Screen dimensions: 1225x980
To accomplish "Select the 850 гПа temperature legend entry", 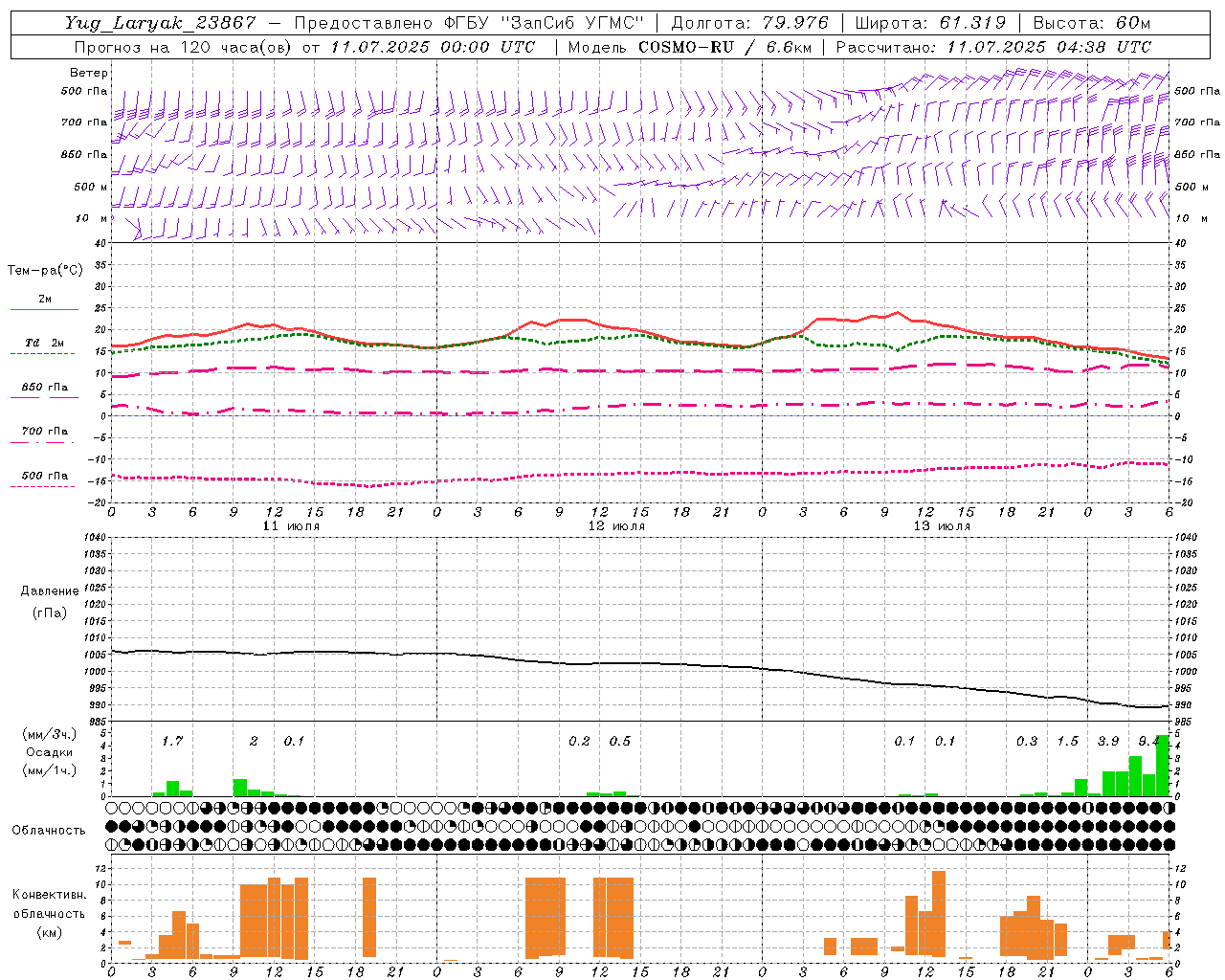I will pyautogui.click(x=45, y=388).
